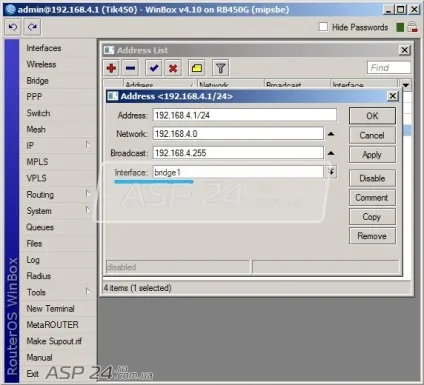Launch New Terminal
The height and width of the screenshot is (385, 424).
tap(50, 309)
